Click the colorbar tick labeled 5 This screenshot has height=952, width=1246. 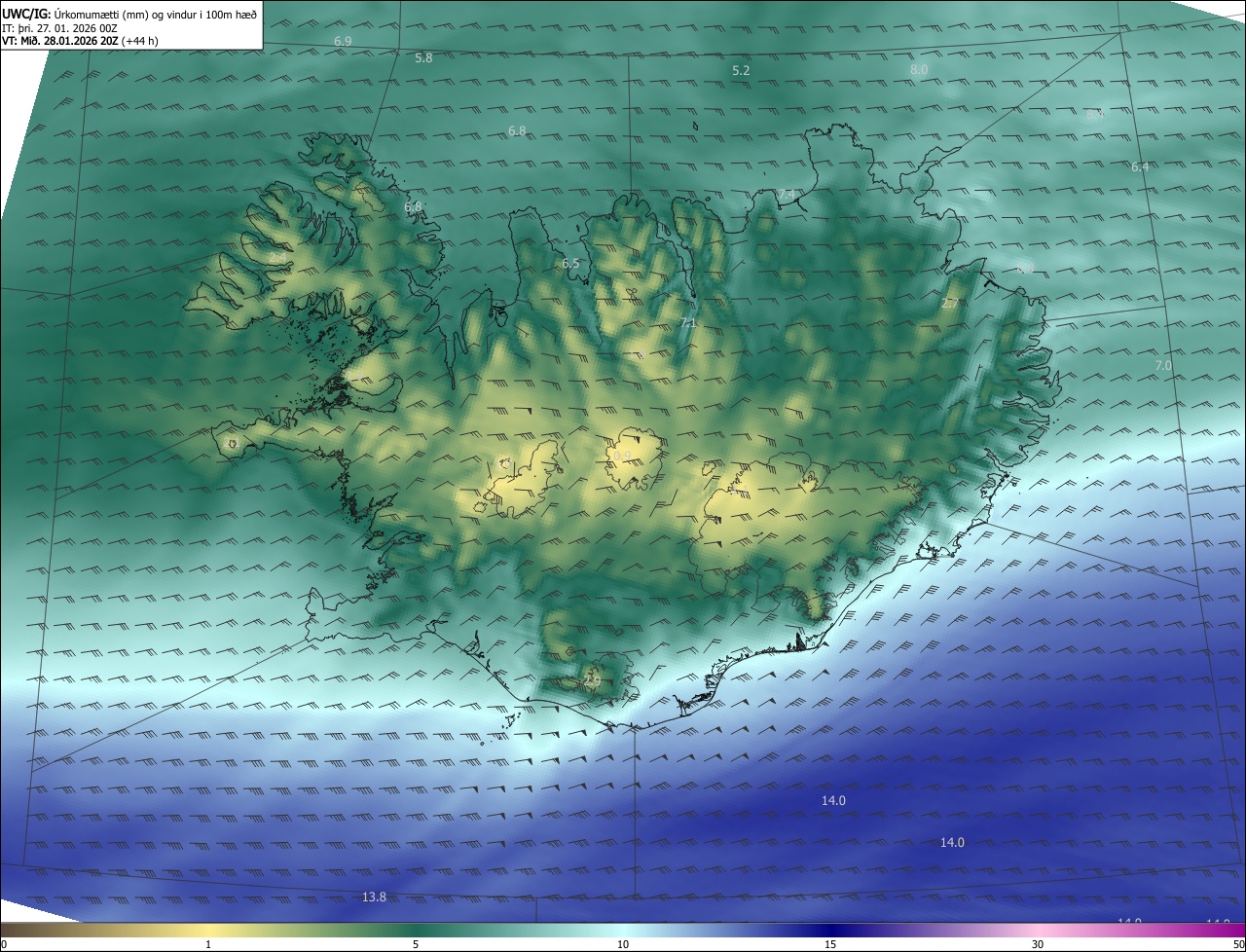pyautogui.click(x=416, y=944)
